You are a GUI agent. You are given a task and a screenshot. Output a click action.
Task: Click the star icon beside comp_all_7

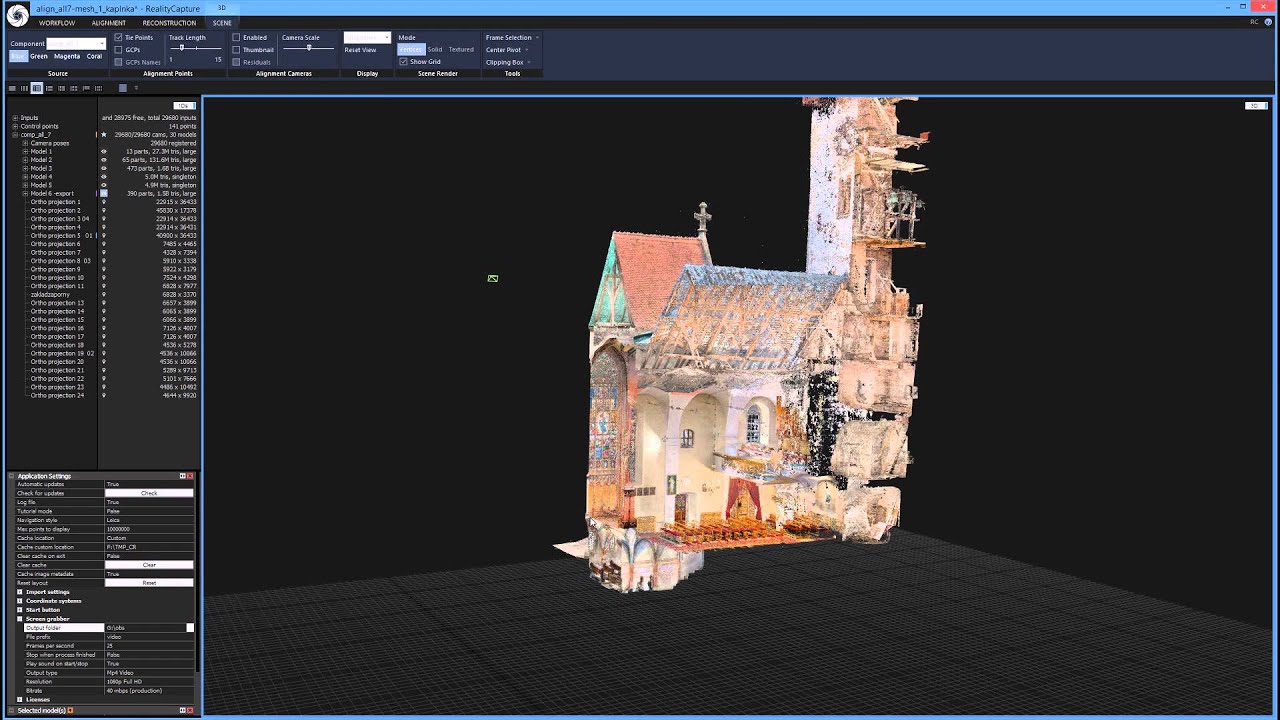[103, 135]
